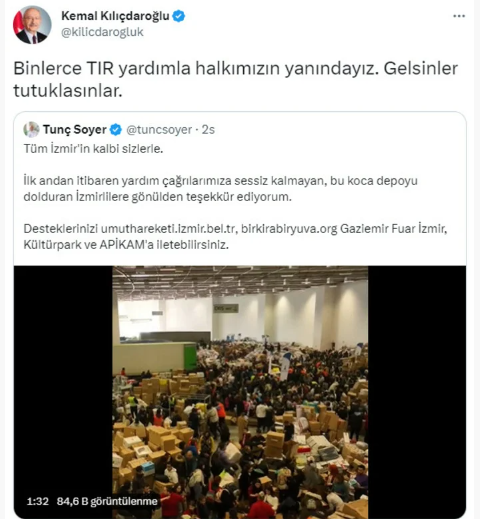Image resolution: width=480 pixels, height=519 pixels.
Task: Open the three-dot more options menu
Action: point(459,16)
